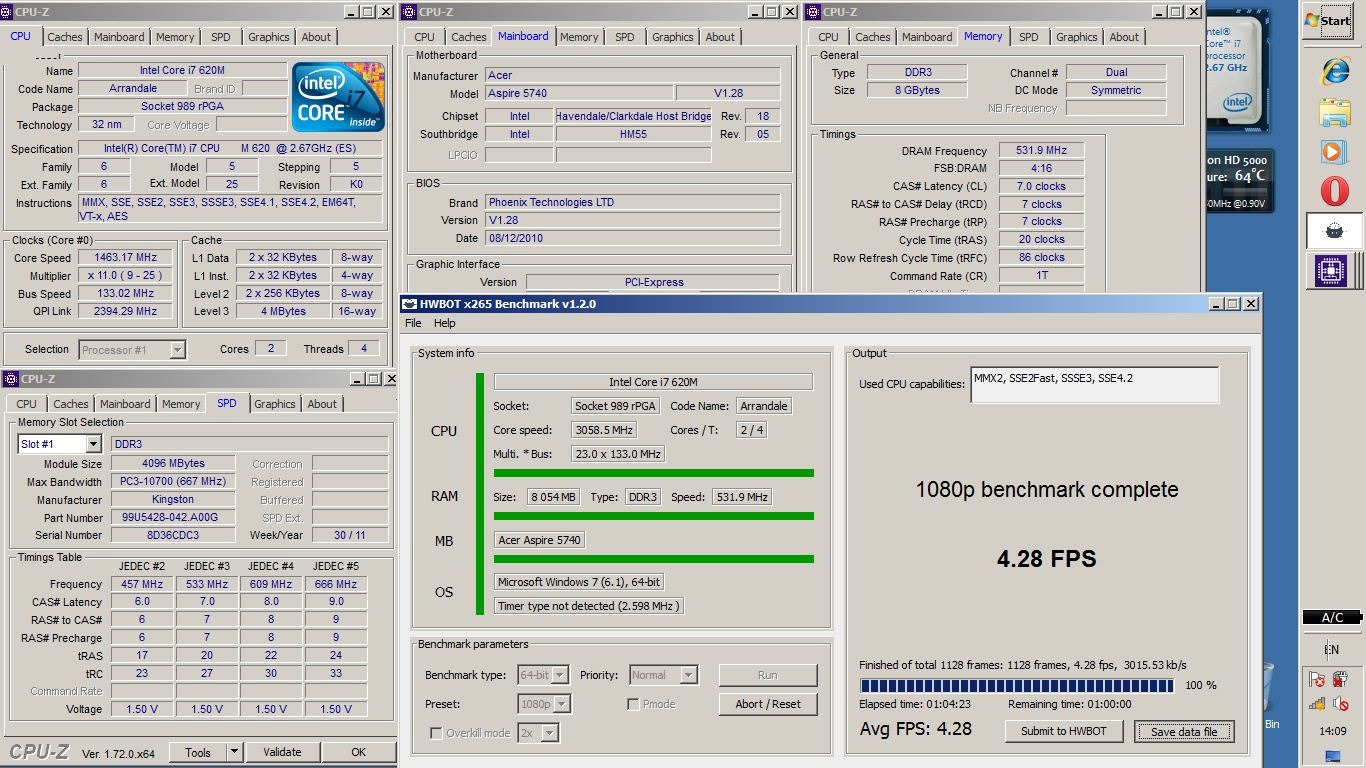
Task: Click Abort / Reset button
Action: 768,704
